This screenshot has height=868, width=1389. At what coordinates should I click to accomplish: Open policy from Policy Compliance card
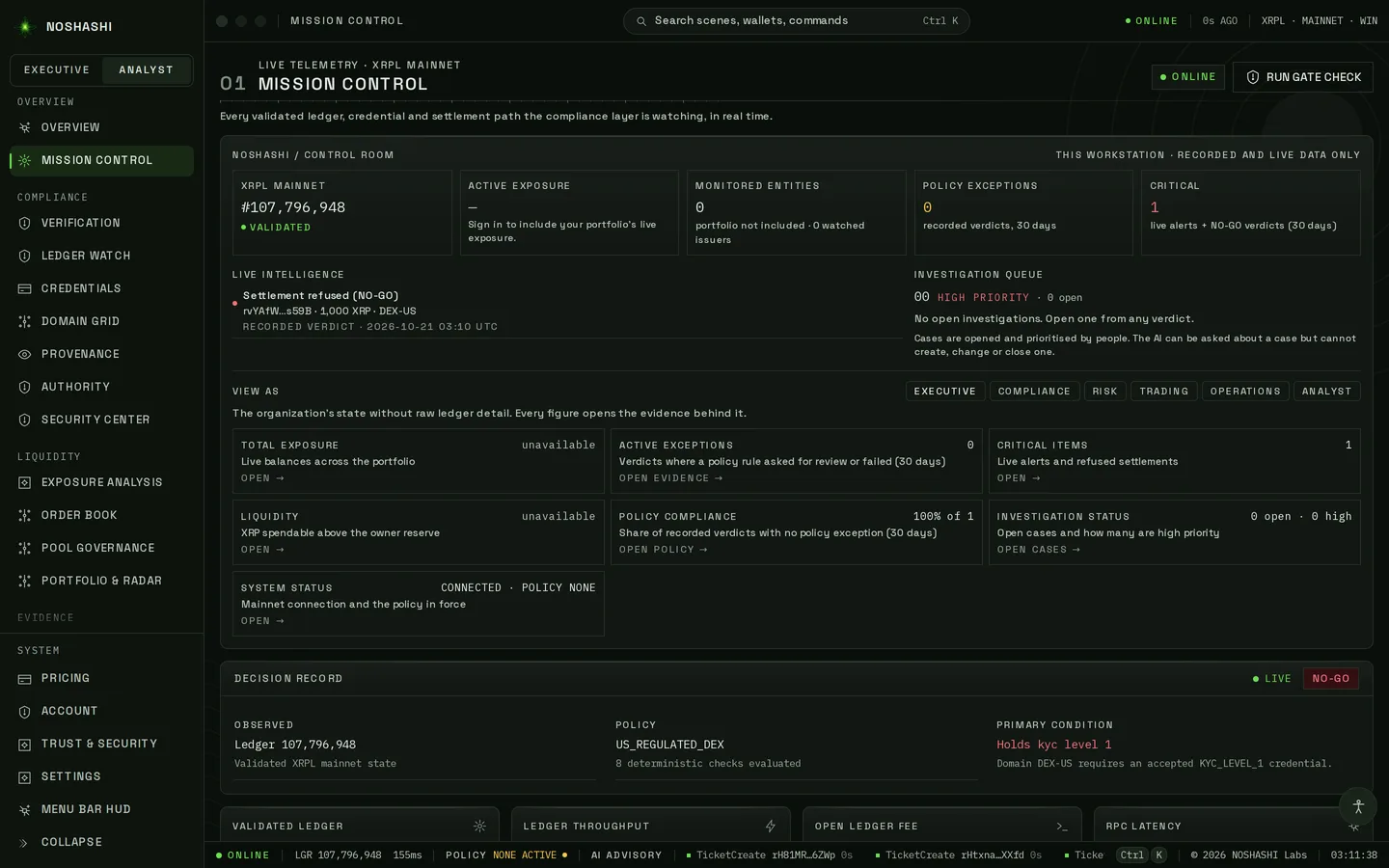[x=664, y=550]
